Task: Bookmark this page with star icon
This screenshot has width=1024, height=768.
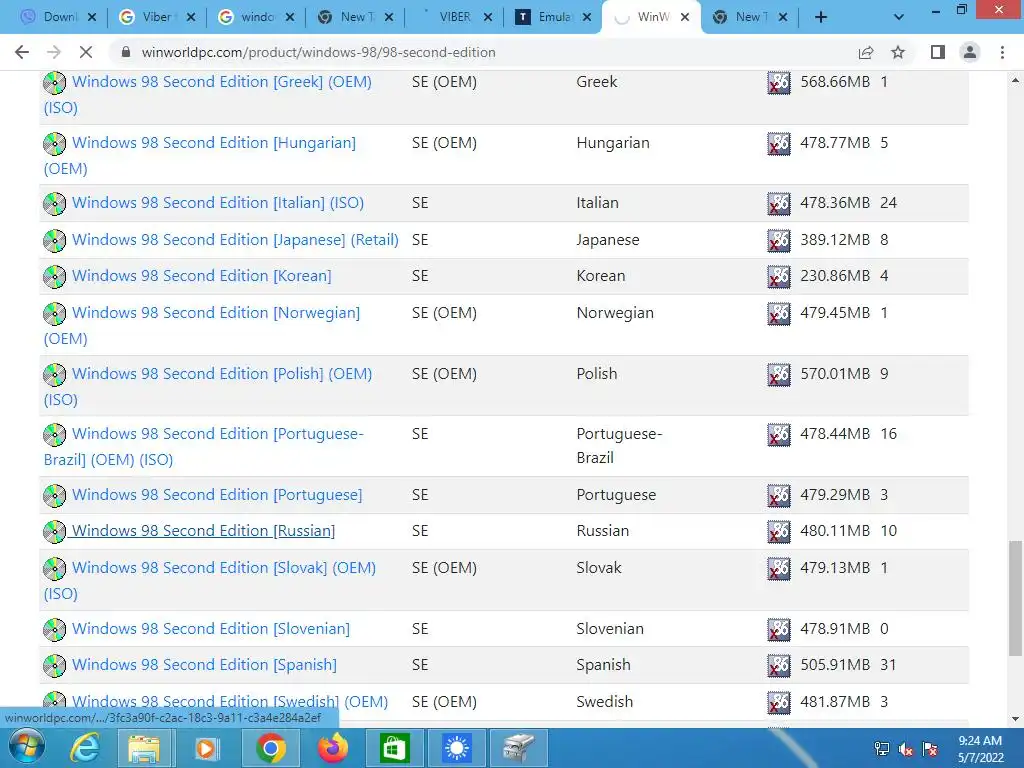Action: coord(898,52)
